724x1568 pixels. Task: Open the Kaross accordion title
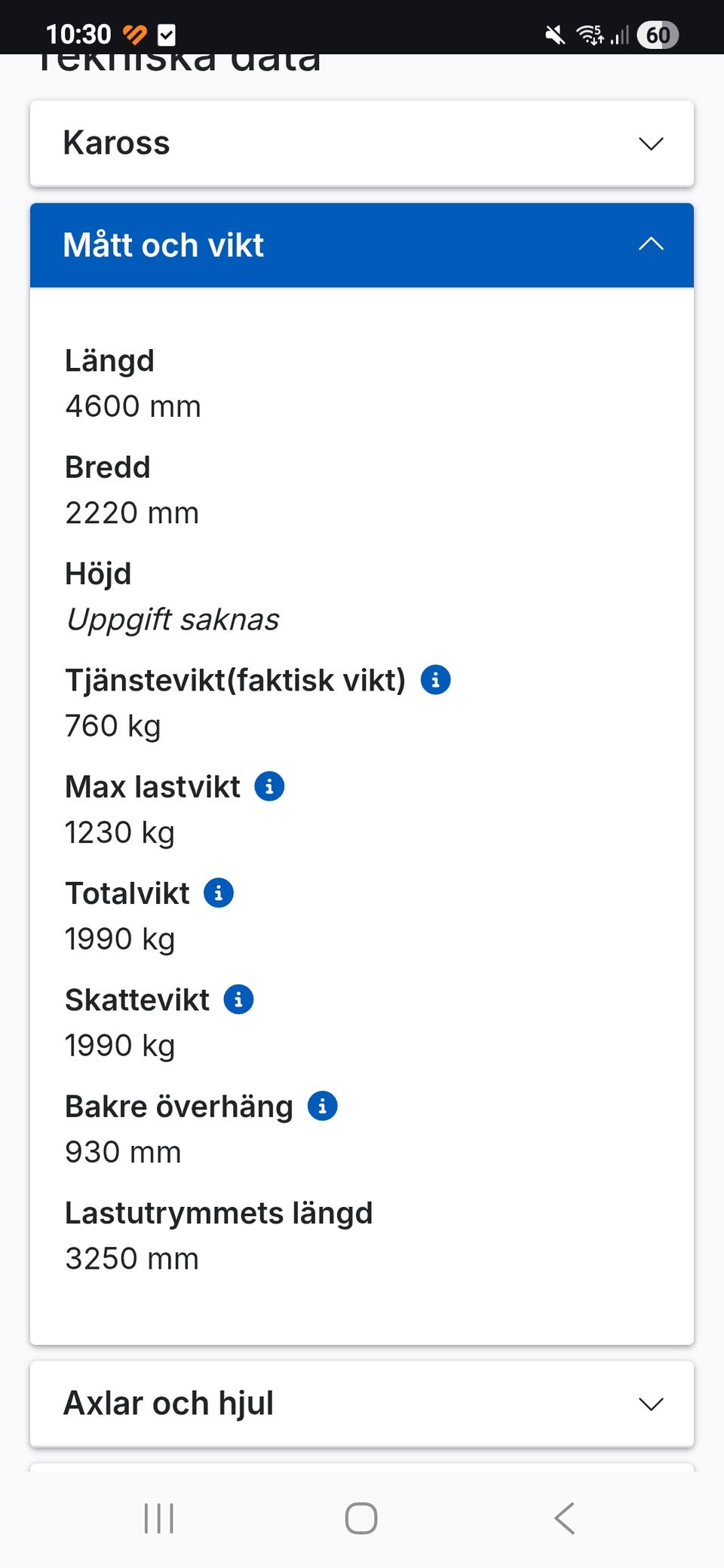click(117, 143)
